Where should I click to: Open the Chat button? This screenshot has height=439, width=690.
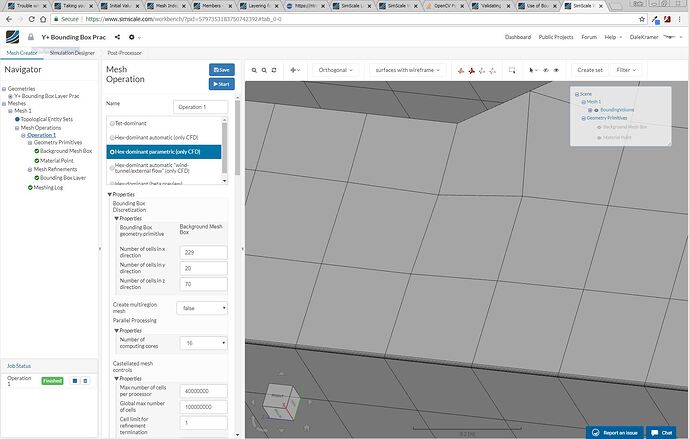661,433
